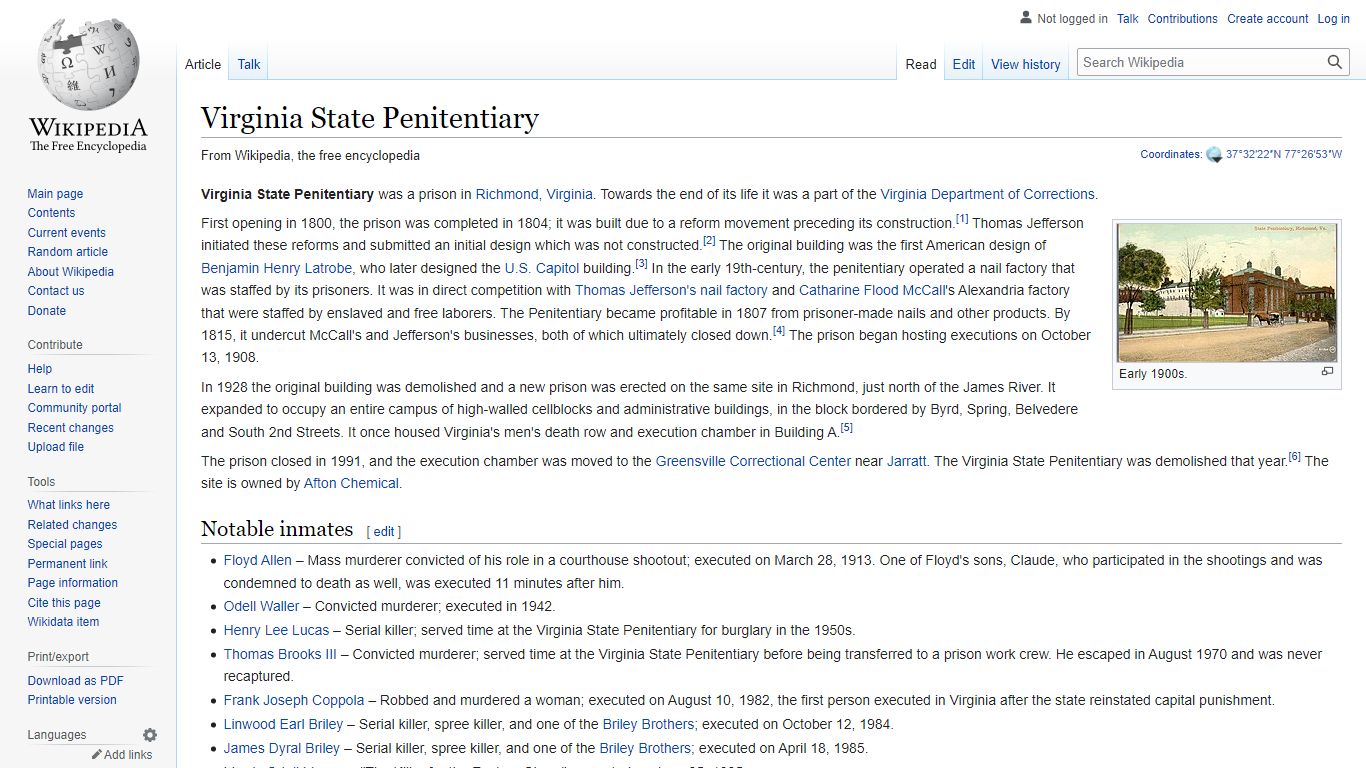Screen dimensions: 1366x768
Task: Open the user Talk link at top right
Action: 1128,19
